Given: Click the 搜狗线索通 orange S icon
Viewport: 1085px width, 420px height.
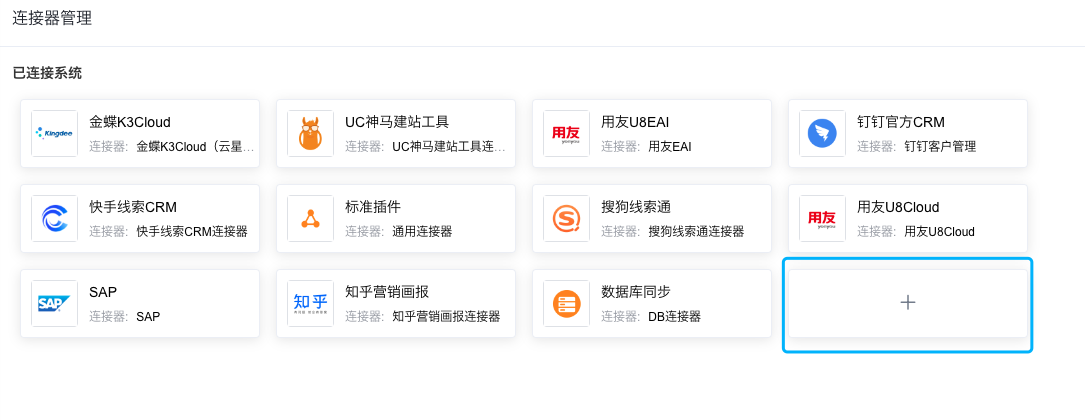Looking at the screenshot, I should click(567, 219).
